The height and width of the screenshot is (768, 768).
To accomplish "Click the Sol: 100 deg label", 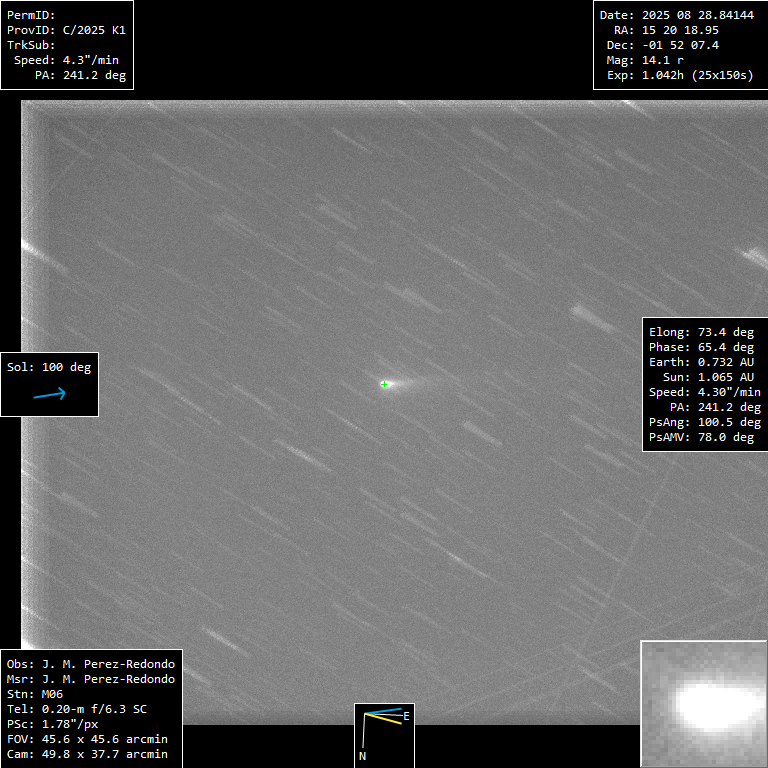I will (49, 367).
